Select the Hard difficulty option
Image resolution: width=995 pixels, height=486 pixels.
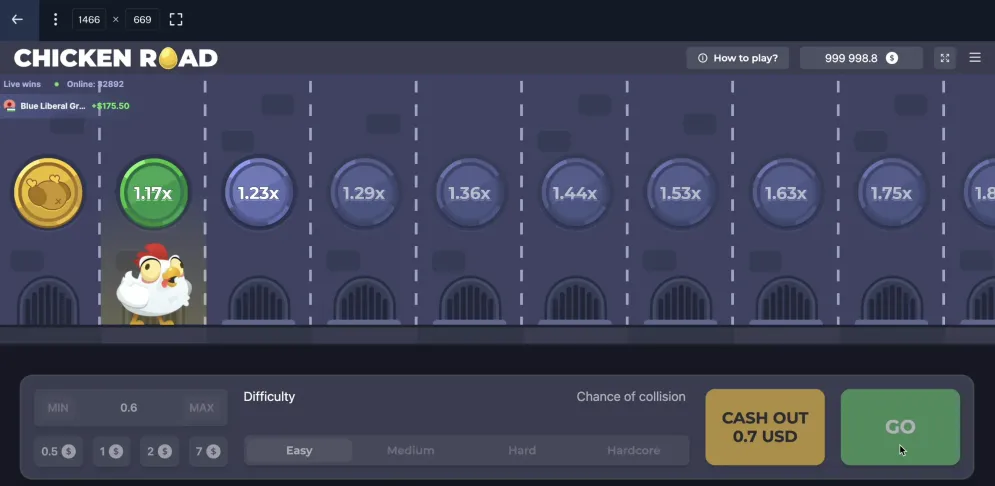522,450
